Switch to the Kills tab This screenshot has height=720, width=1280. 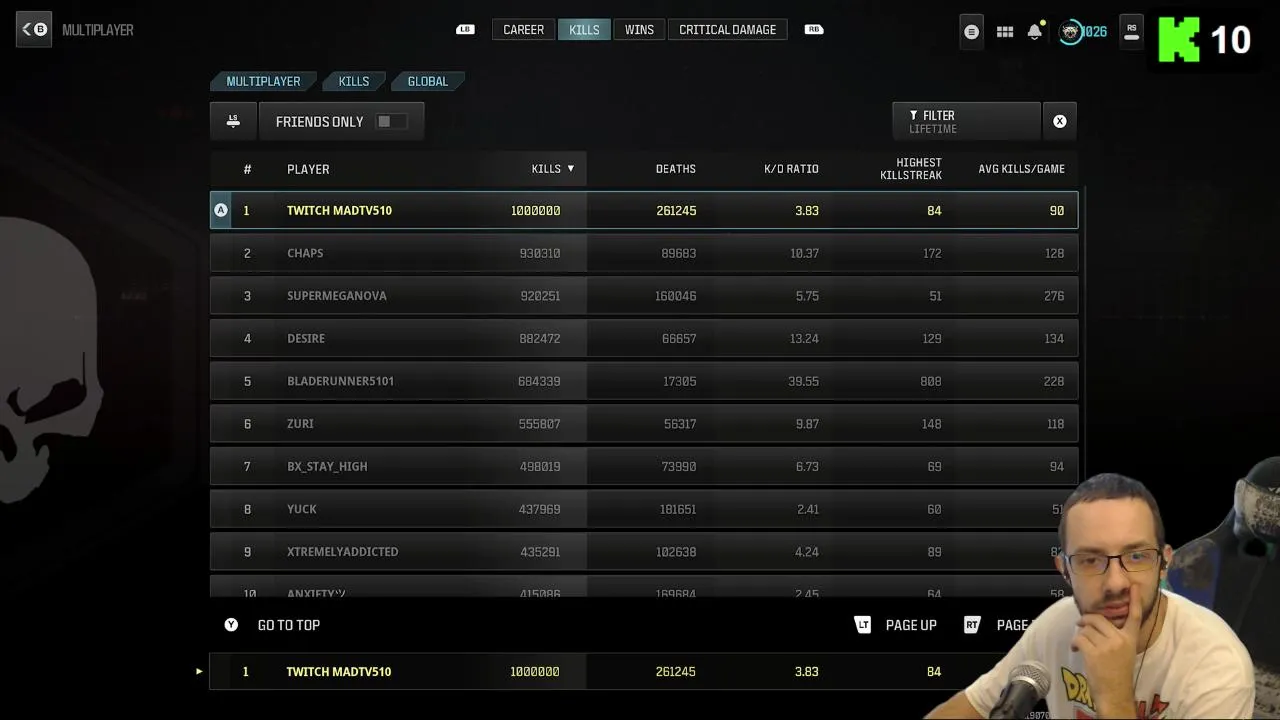[x=584, y=30]
